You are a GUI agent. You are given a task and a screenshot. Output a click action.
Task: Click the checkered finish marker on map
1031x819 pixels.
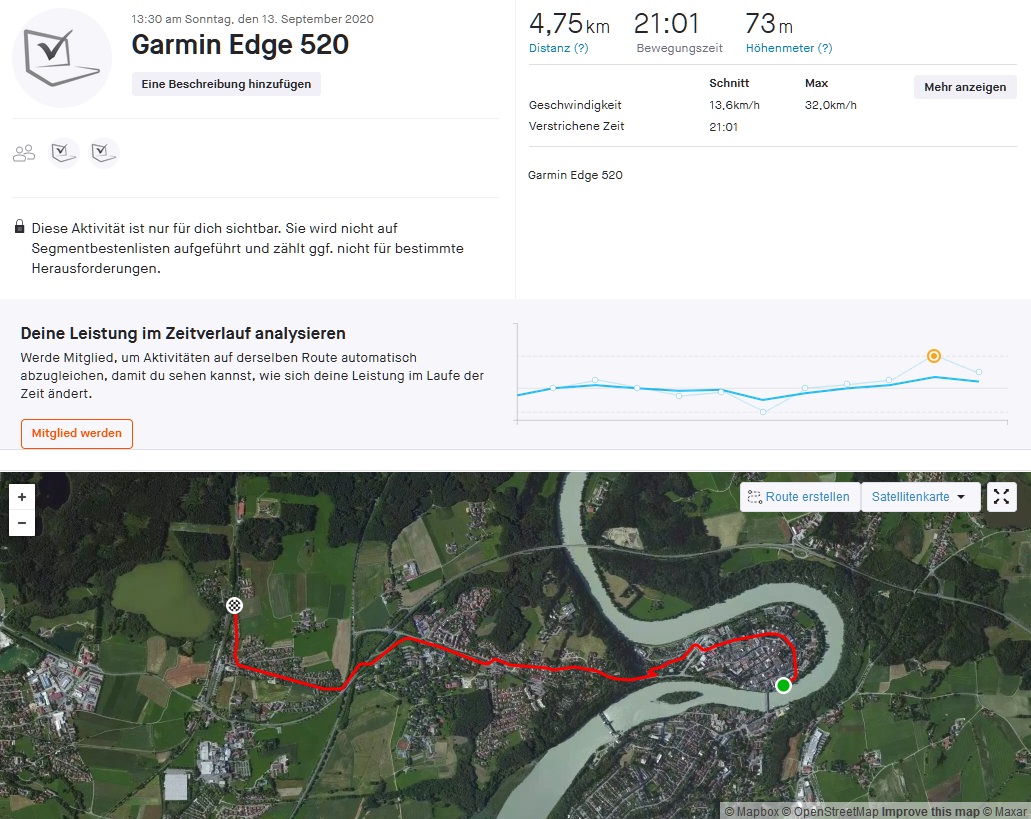(x=234, y=604)
